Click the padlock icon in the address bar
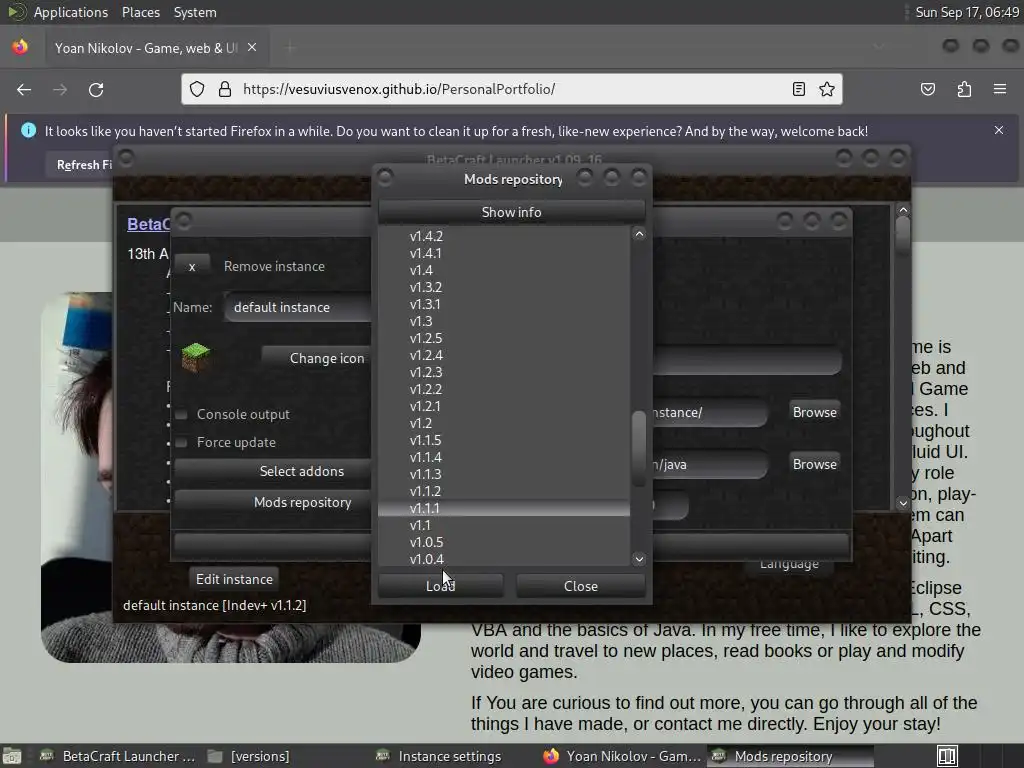This screenshot has height=768, width=1024. click(225, 89)
